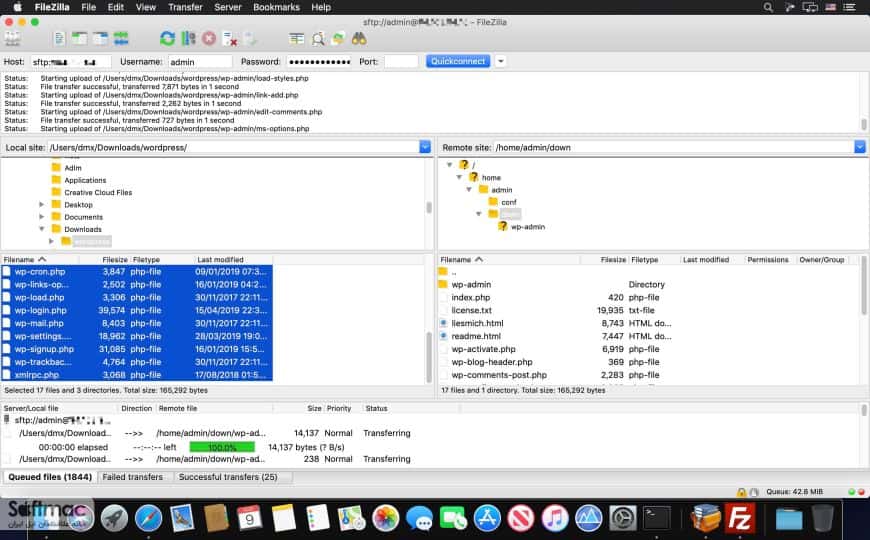This screenshot has width=870, height=540.
Task: Expand the Desktop folder in local tree
Action: tap(42, 205)
